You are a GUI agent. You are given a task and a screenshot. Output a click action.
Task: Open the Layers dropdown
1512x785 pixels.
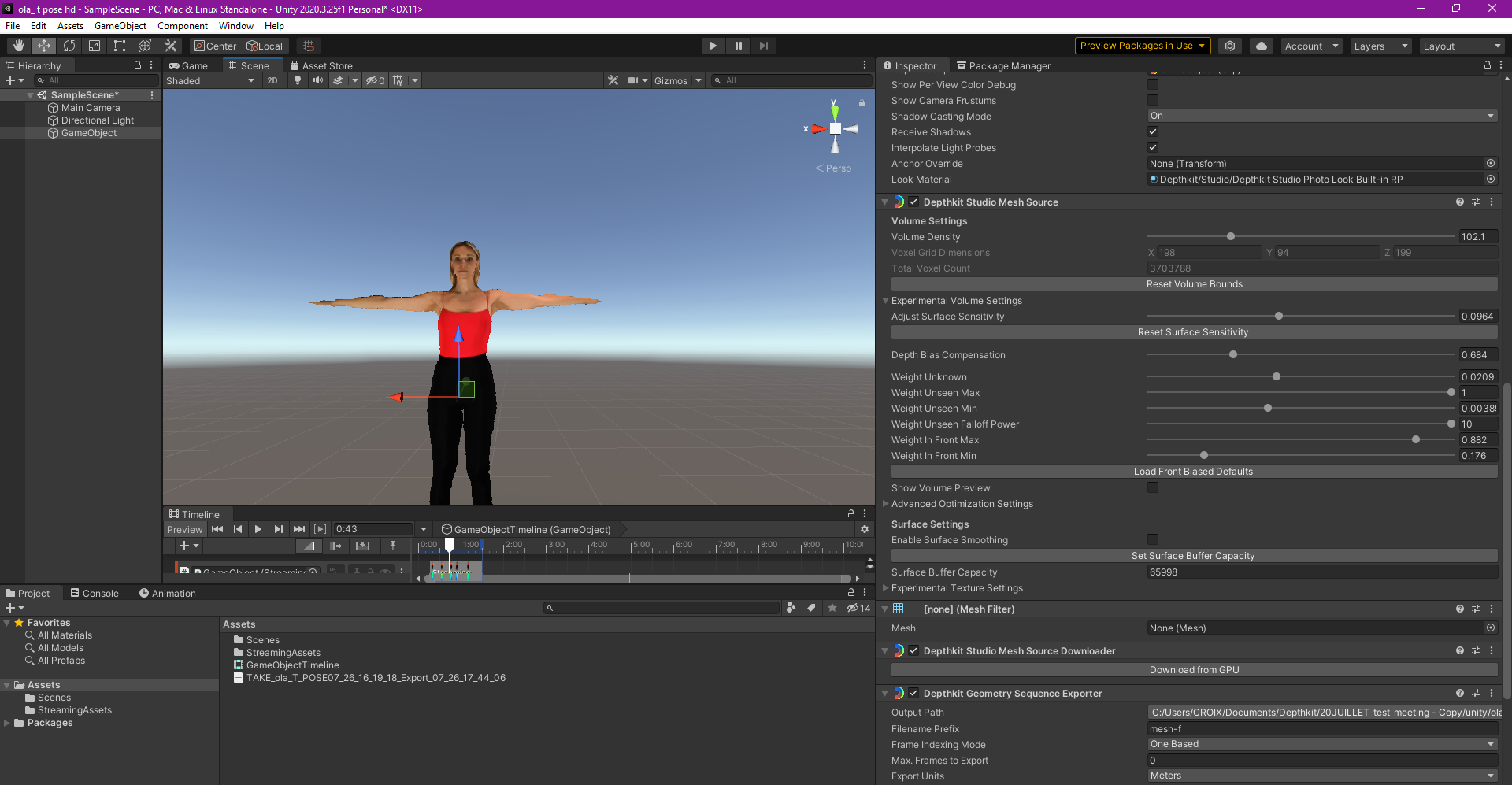pyautogui.click(x=1380, y=46)
